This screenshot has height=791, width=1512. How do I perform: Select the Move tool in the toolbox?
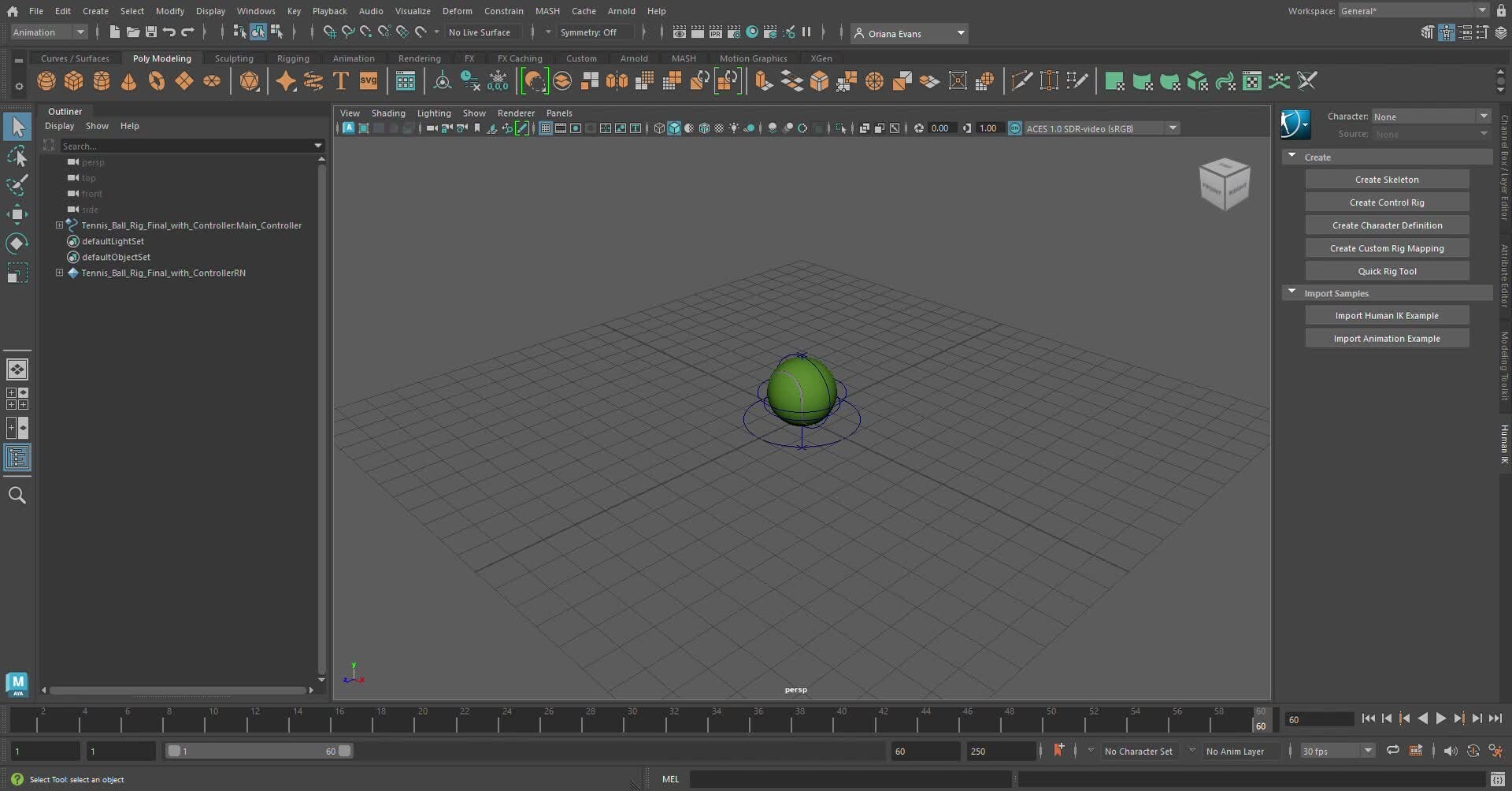17,214
